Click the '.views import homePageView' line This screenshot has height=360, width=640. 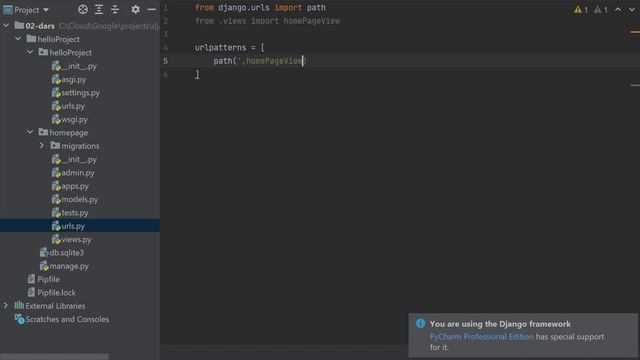pos(267,21)
